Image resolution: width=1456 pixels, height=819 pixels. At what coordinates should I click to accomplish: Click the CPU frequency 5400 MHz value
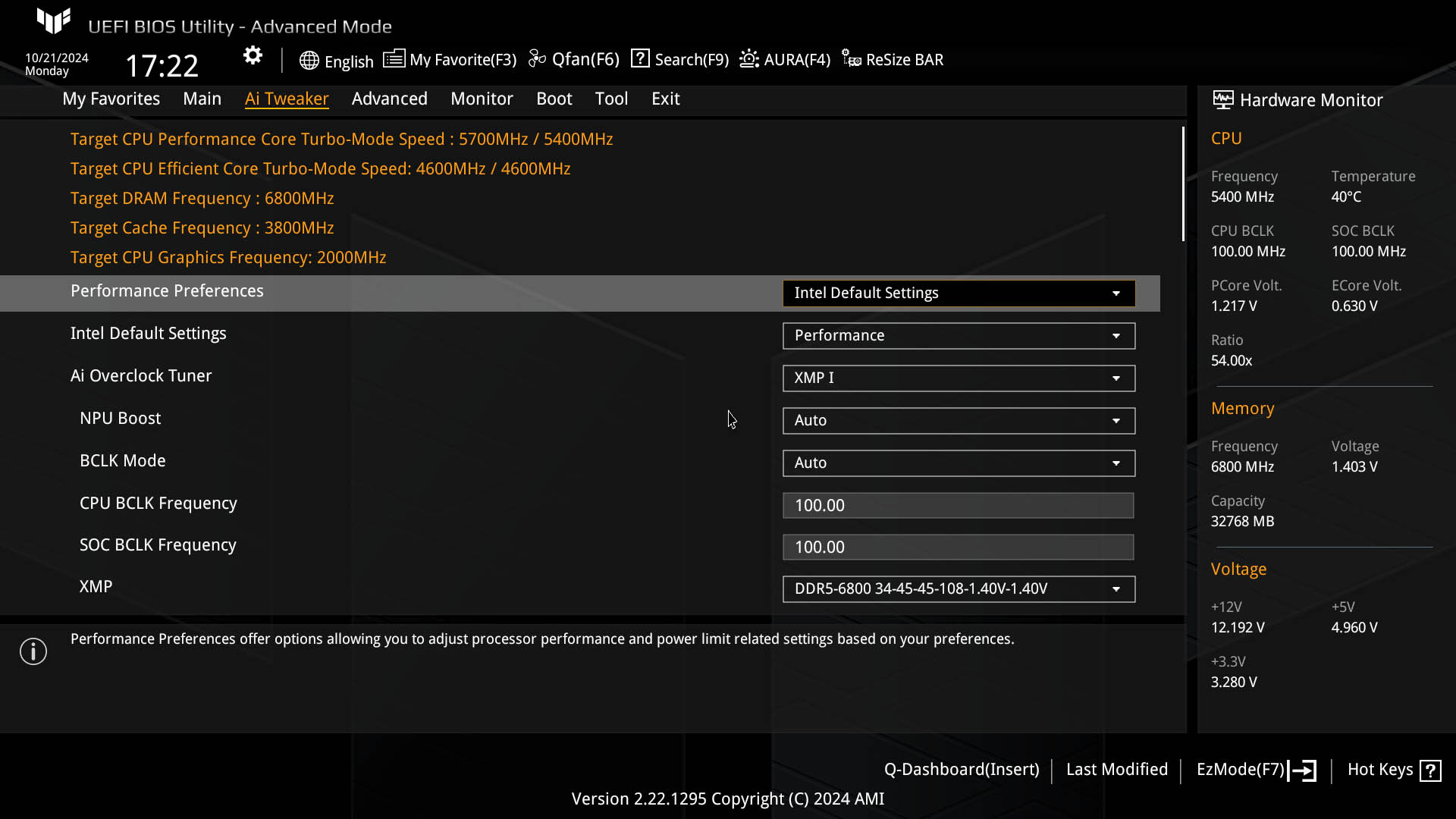pyautogui.click(x=1242, y=197)
